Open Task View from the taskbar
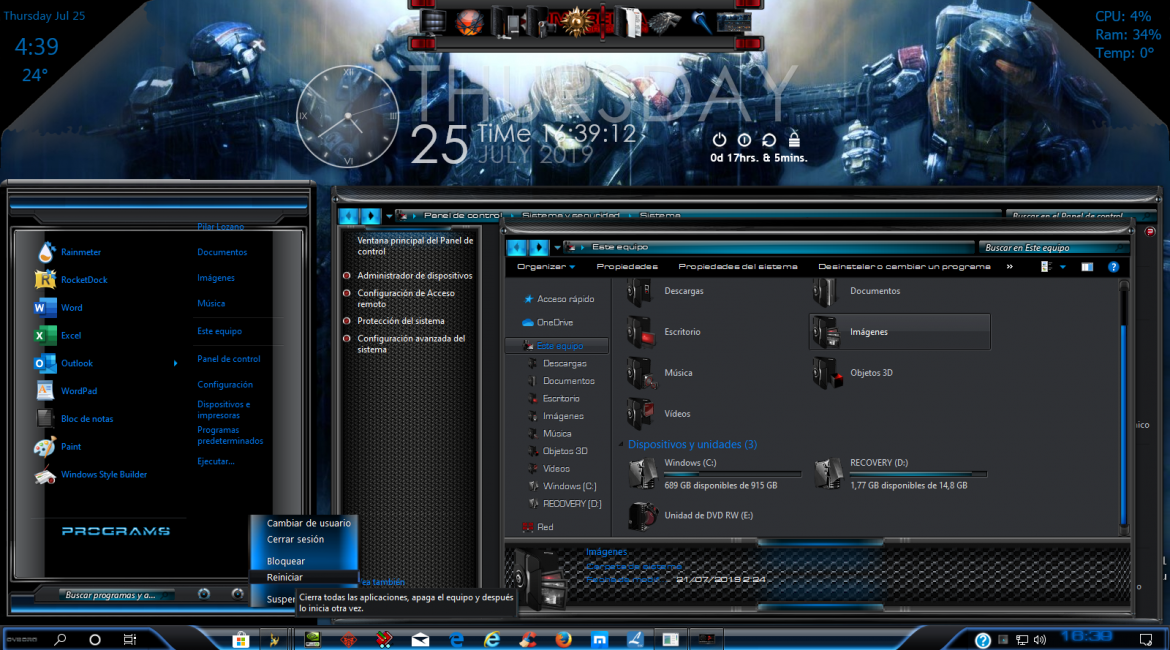This screenshot has width=1170, height=650. (130, 640)
